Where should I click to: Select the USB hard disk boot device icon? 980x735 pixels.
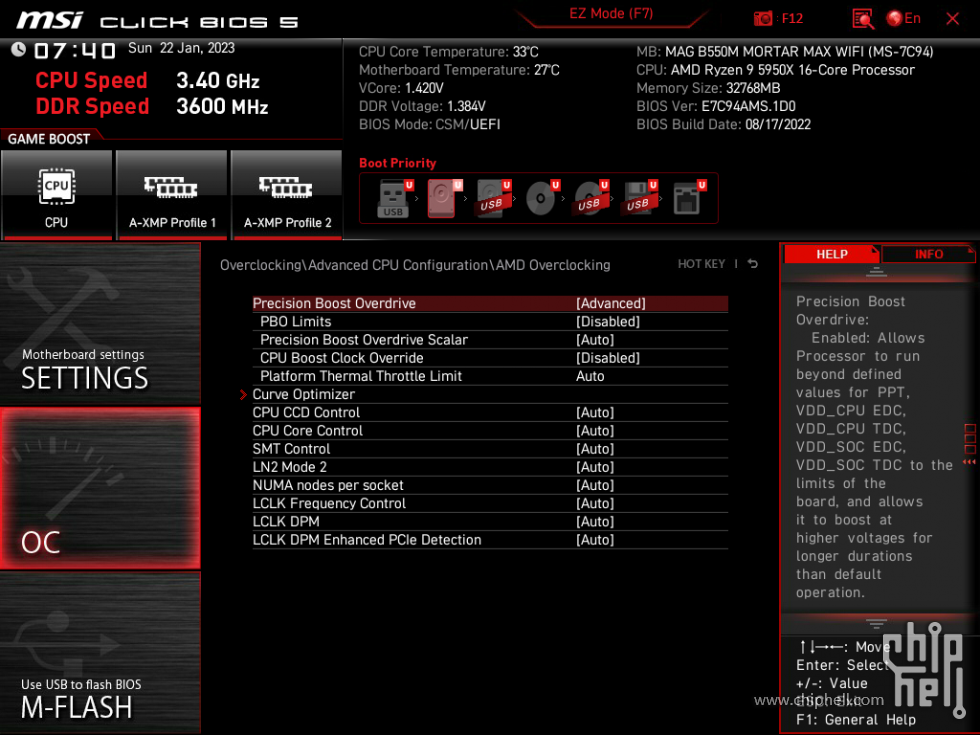[492, 199]
